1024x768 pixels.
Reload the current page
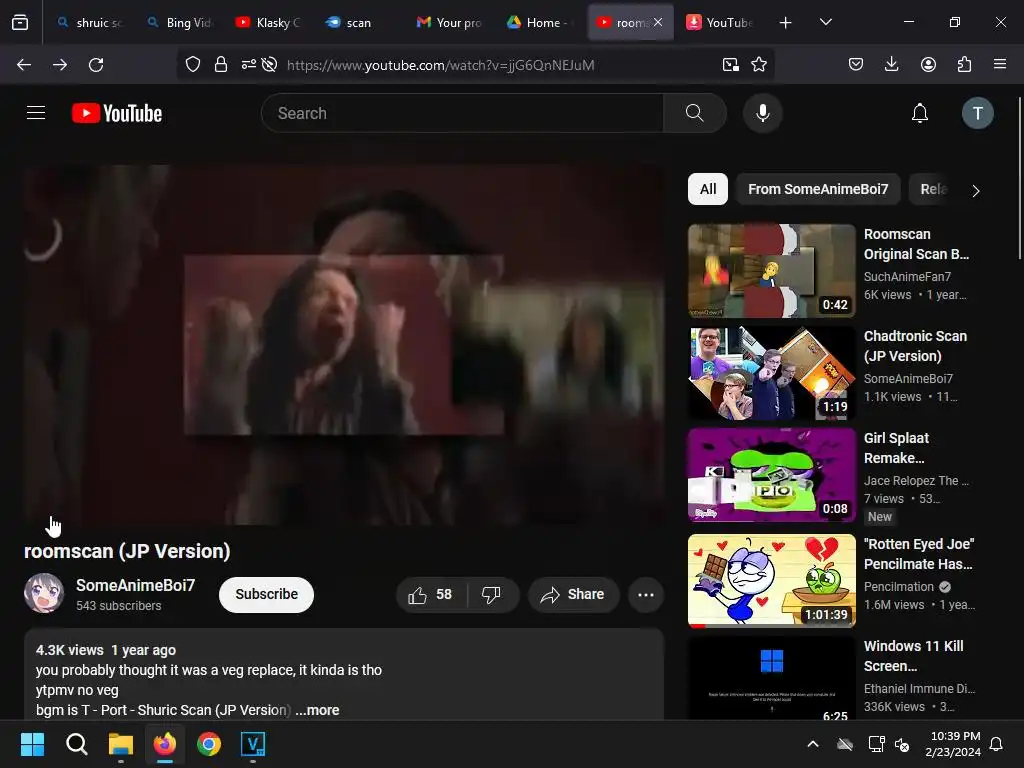[96, 65]
